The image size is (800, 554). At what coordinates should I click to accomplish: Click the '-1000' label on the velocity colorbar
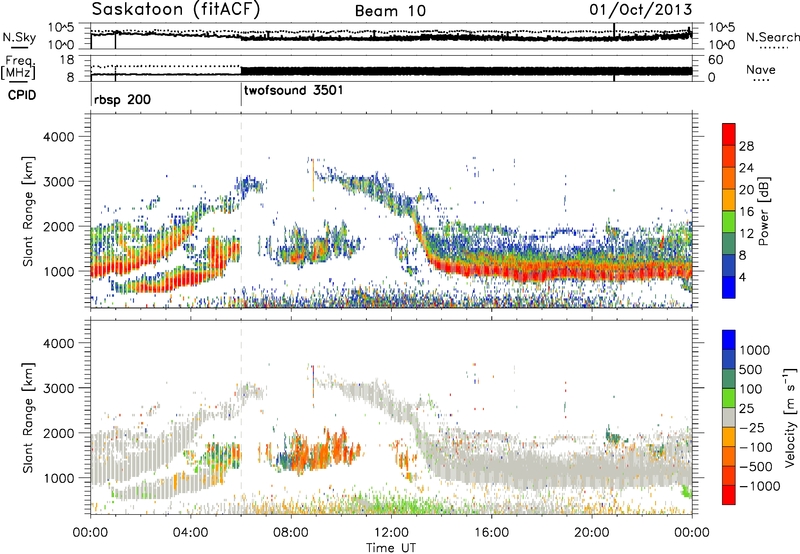tap(760, 486)
